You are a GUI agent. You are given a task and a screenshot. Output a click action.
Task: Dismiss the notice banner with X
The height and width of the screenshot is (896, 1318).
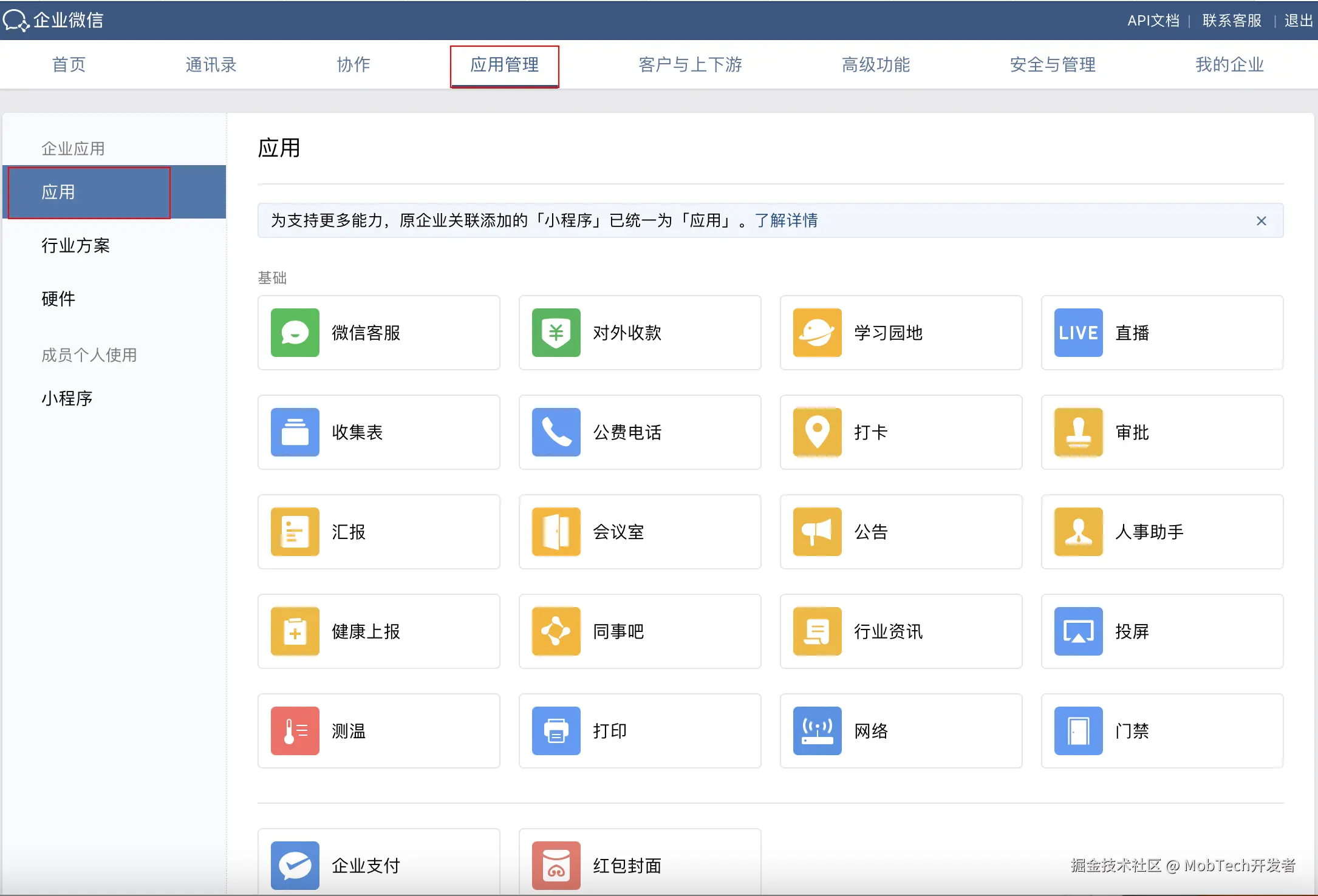(1262, 221)
